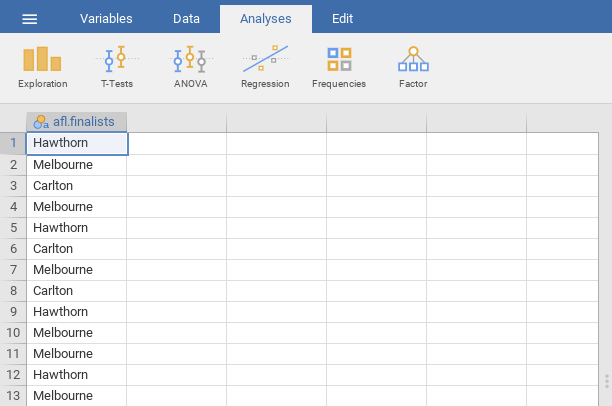
Task: Select row header number 10
Action: [13, 333]
